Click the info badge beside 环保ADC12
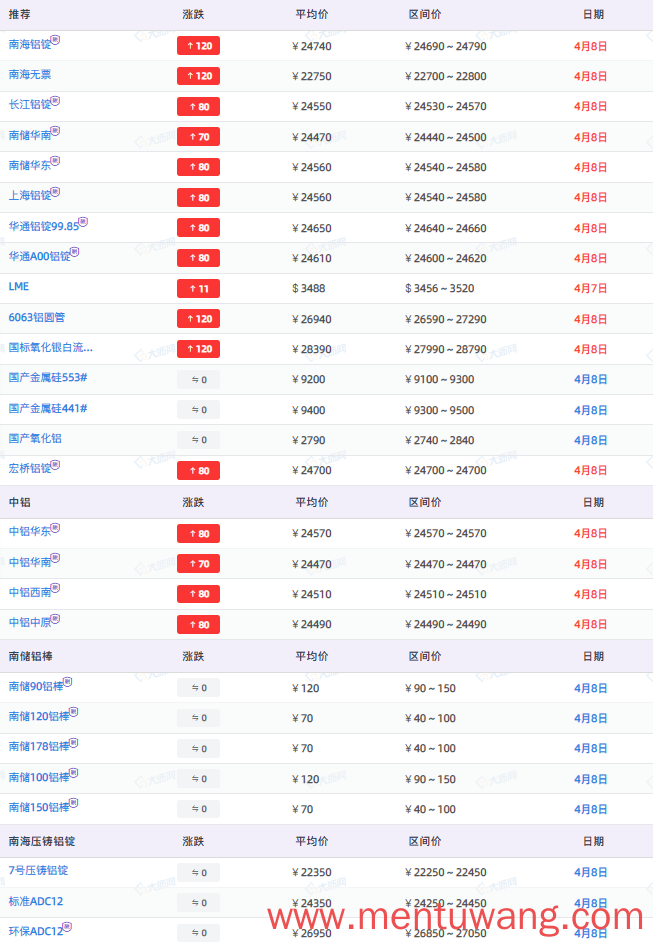This screenshot has height=947, width=653. 67,927
